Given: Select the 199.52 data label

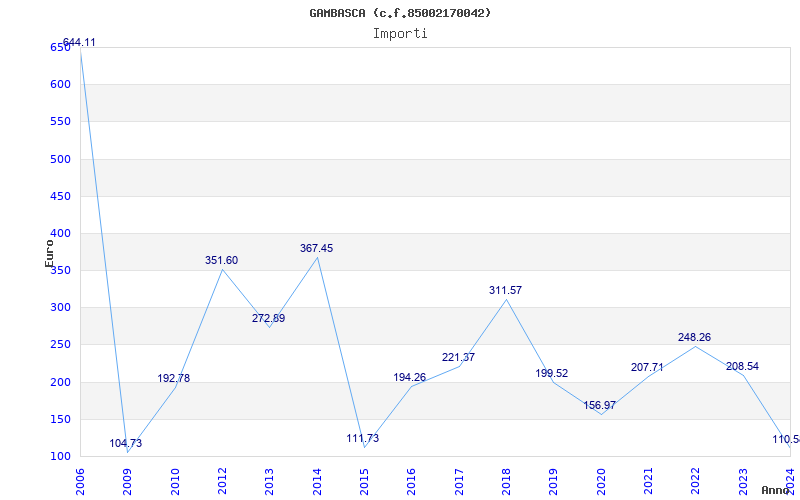Looking at the screenshot, I should [552, 373].
